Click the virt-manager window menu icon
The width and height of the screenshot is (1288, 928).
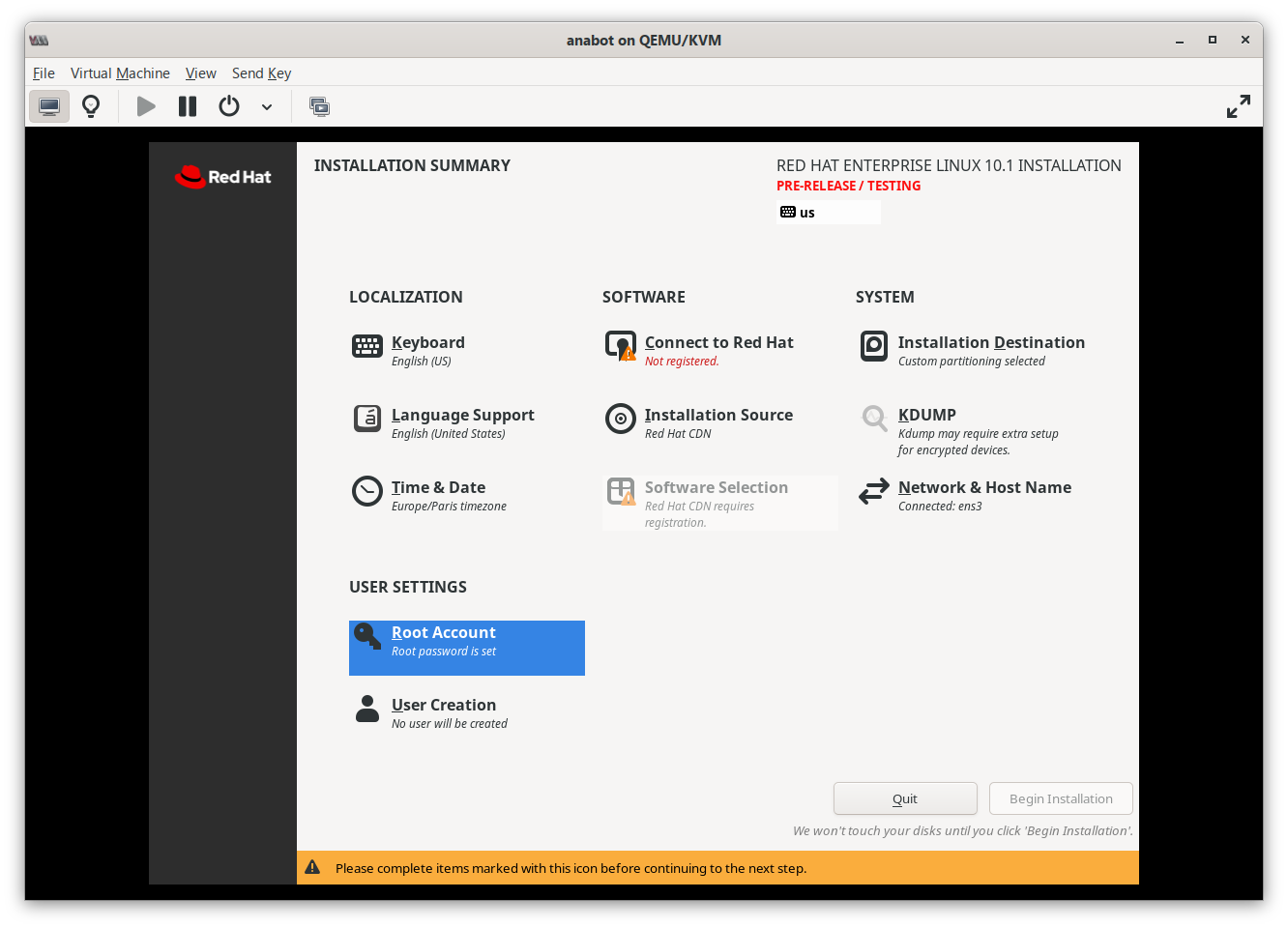click(39, 40)
